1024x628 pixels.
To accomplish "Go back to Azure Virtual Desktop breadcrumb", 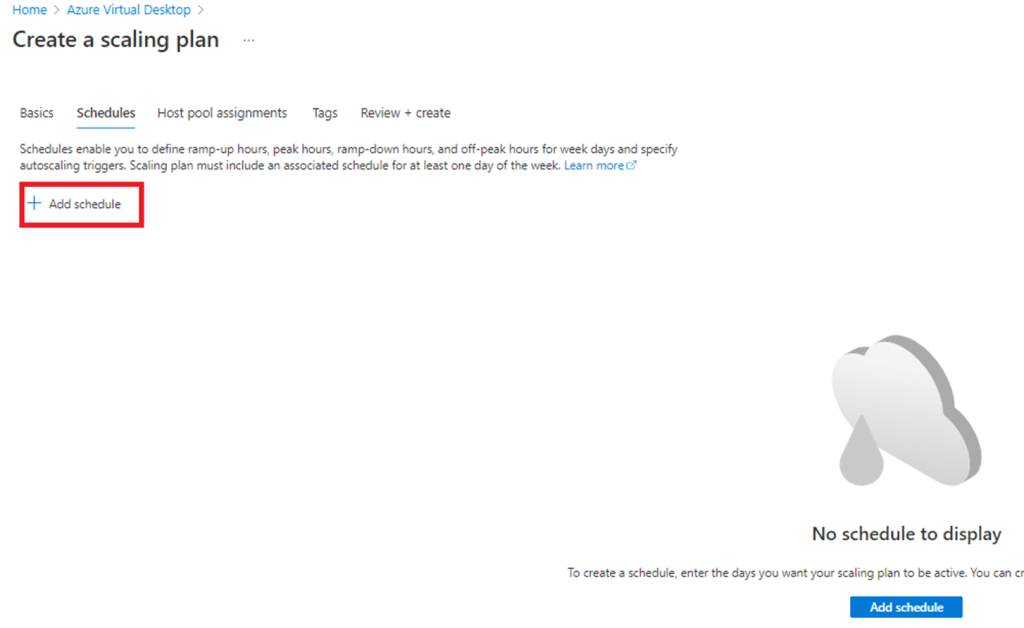I will point(129,10).
